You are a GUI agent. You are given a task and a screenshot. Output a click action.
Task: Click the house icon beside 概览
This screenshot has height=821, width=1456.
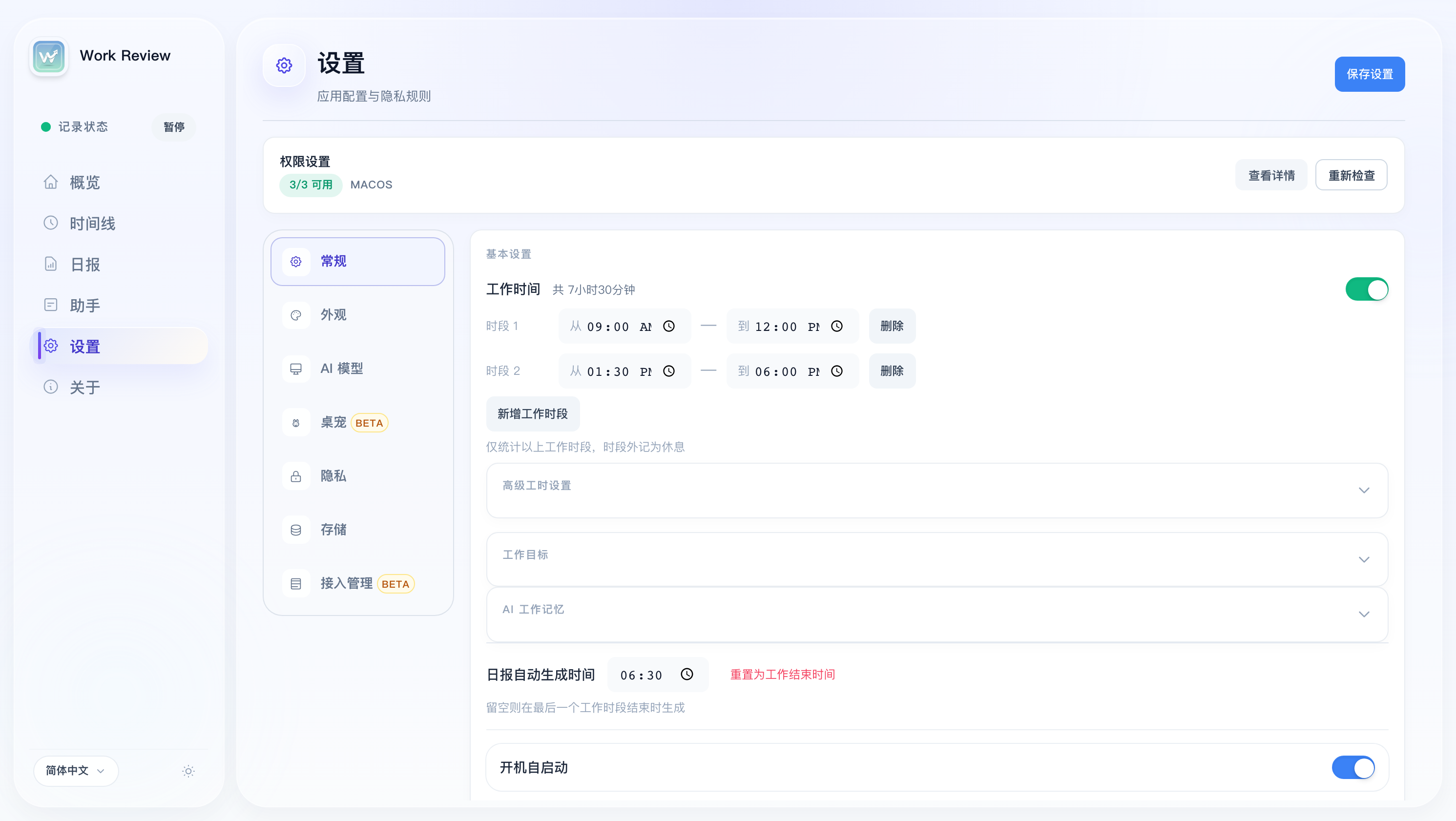pyautogui.click(x=51, y=182)
